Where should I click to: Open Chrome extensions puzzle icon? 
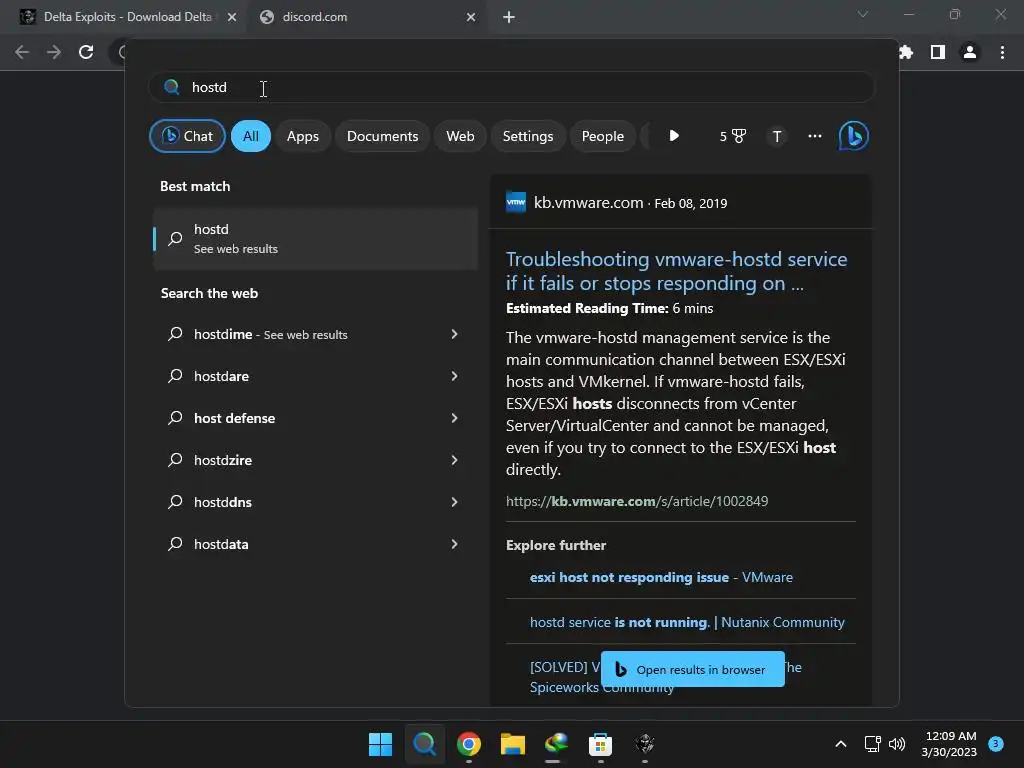coord(905,52)
